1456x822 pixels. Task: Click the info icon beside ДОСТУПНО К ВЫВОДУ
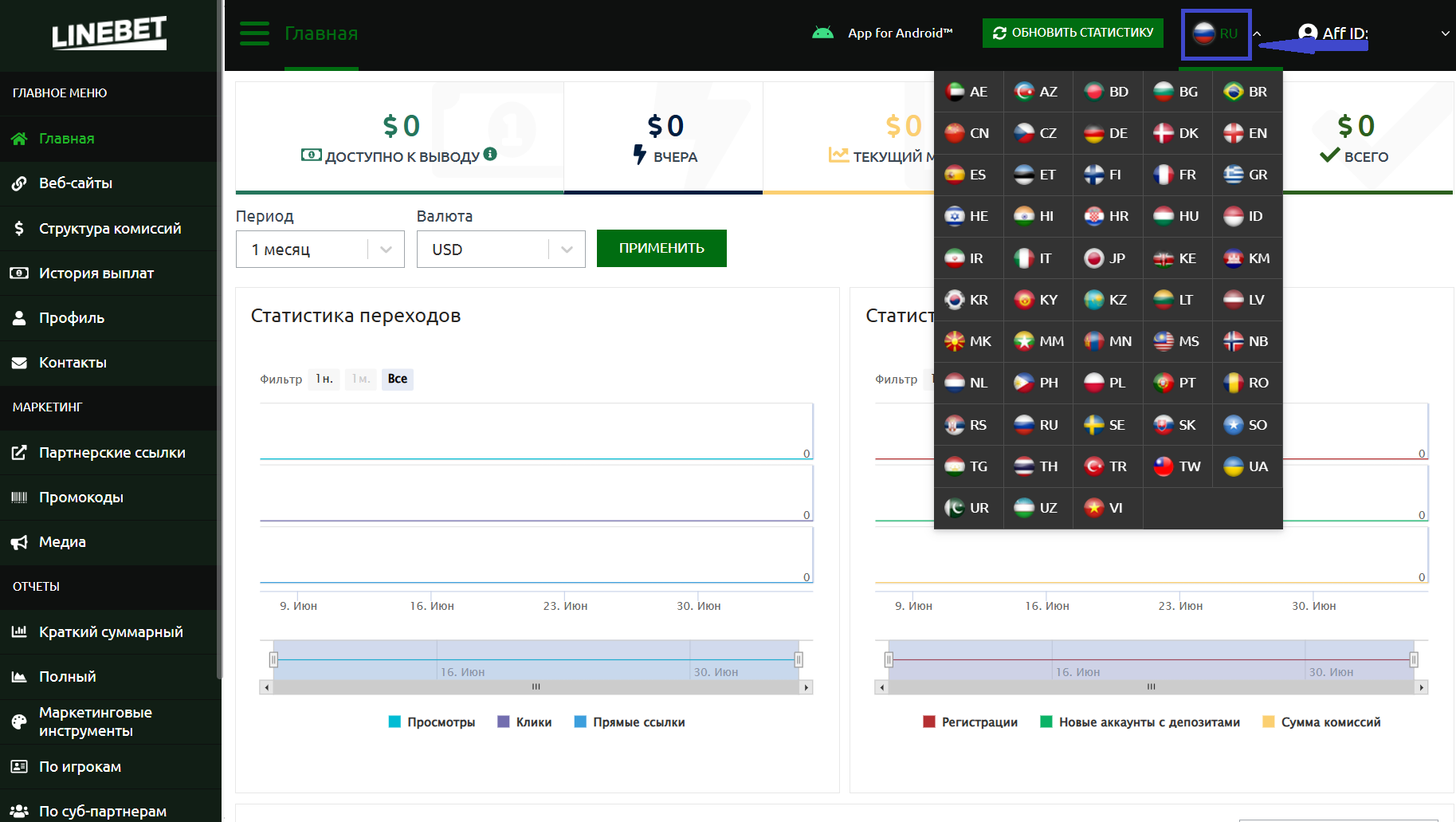coord(490,154)
